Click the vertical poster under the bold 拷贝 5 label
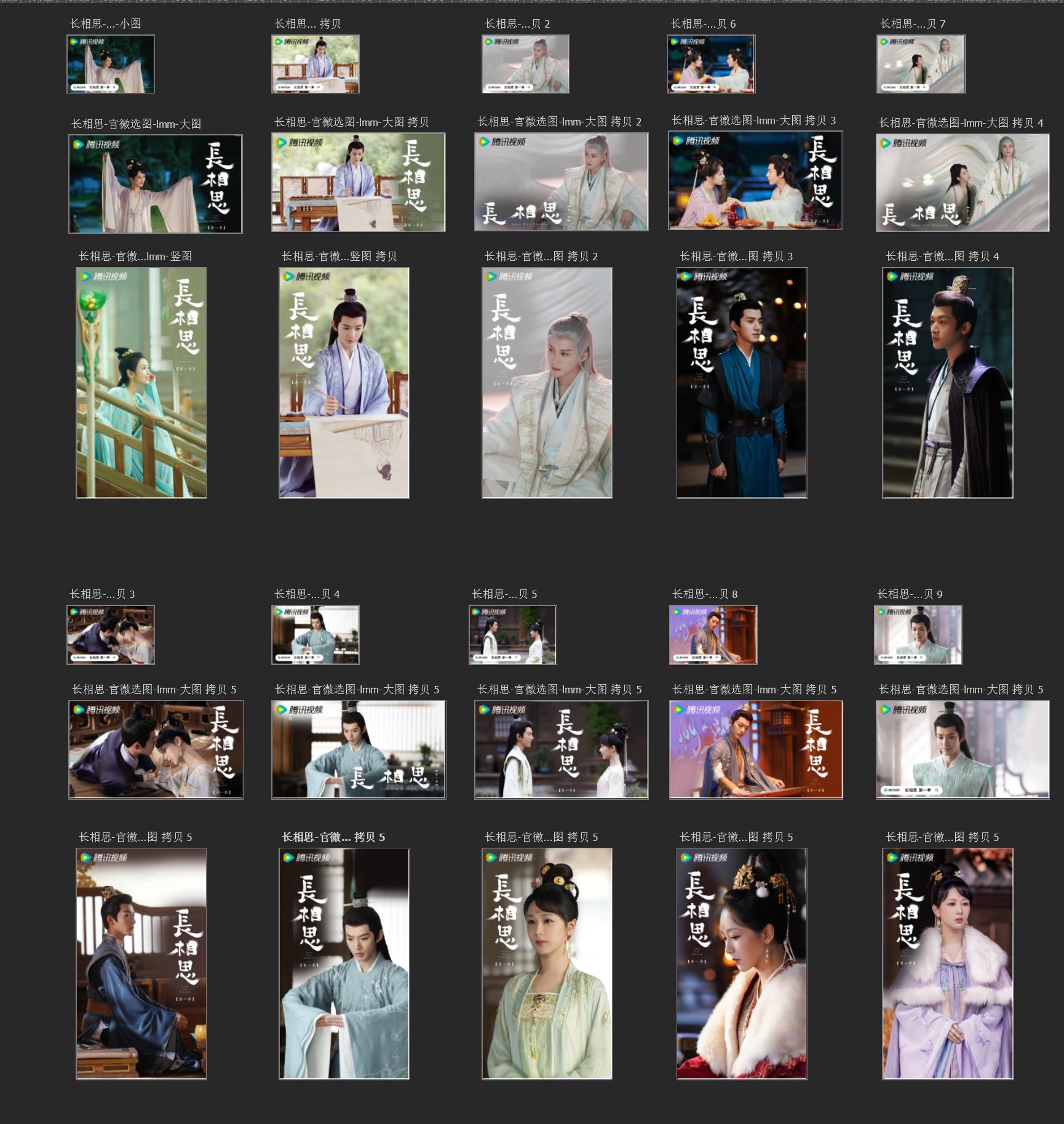This screenshot has width=1064, height=1124. pyautogui.click(x=344, y=964)
